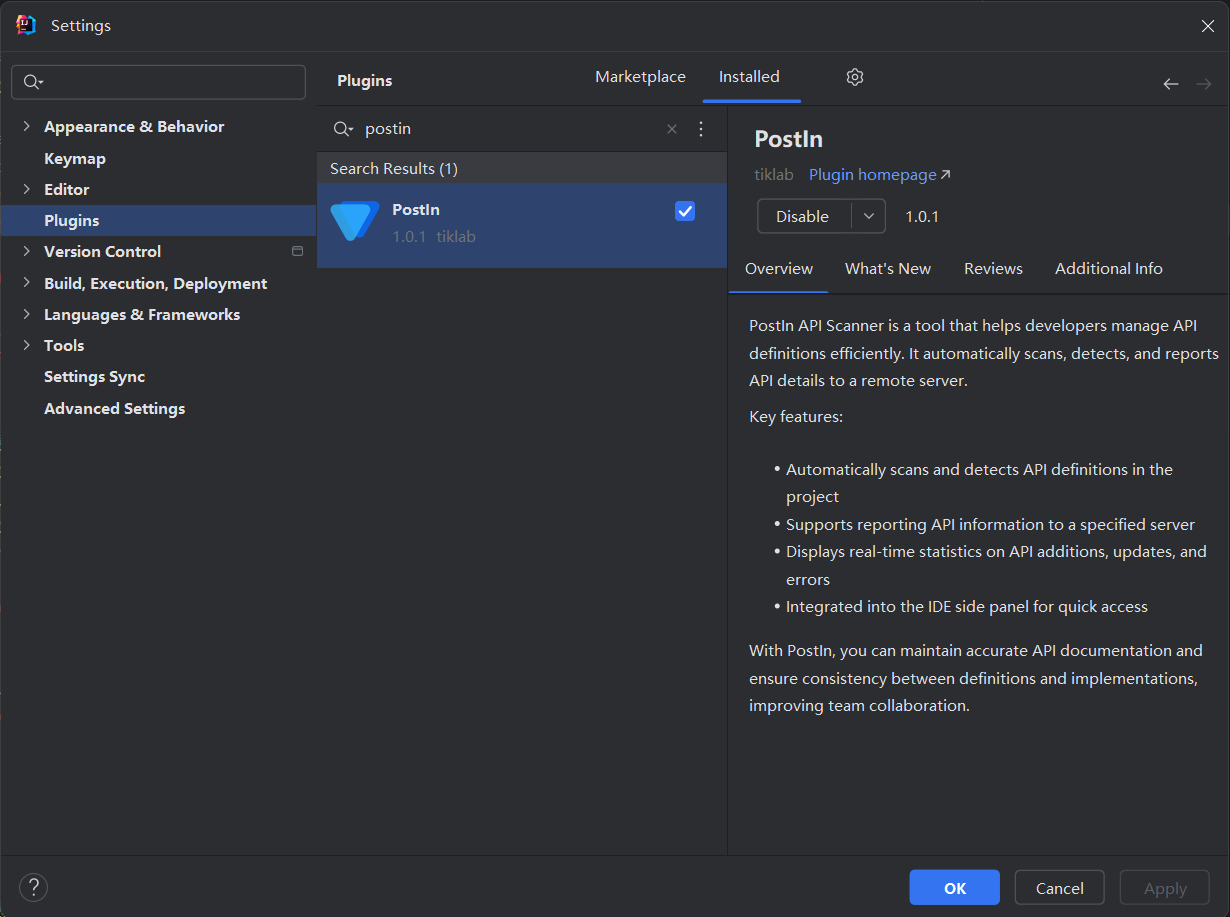Viewport: 1230px width, 917px height.
Task: Click version 1.0.1 next to Disable
Action: coord(922,216)
